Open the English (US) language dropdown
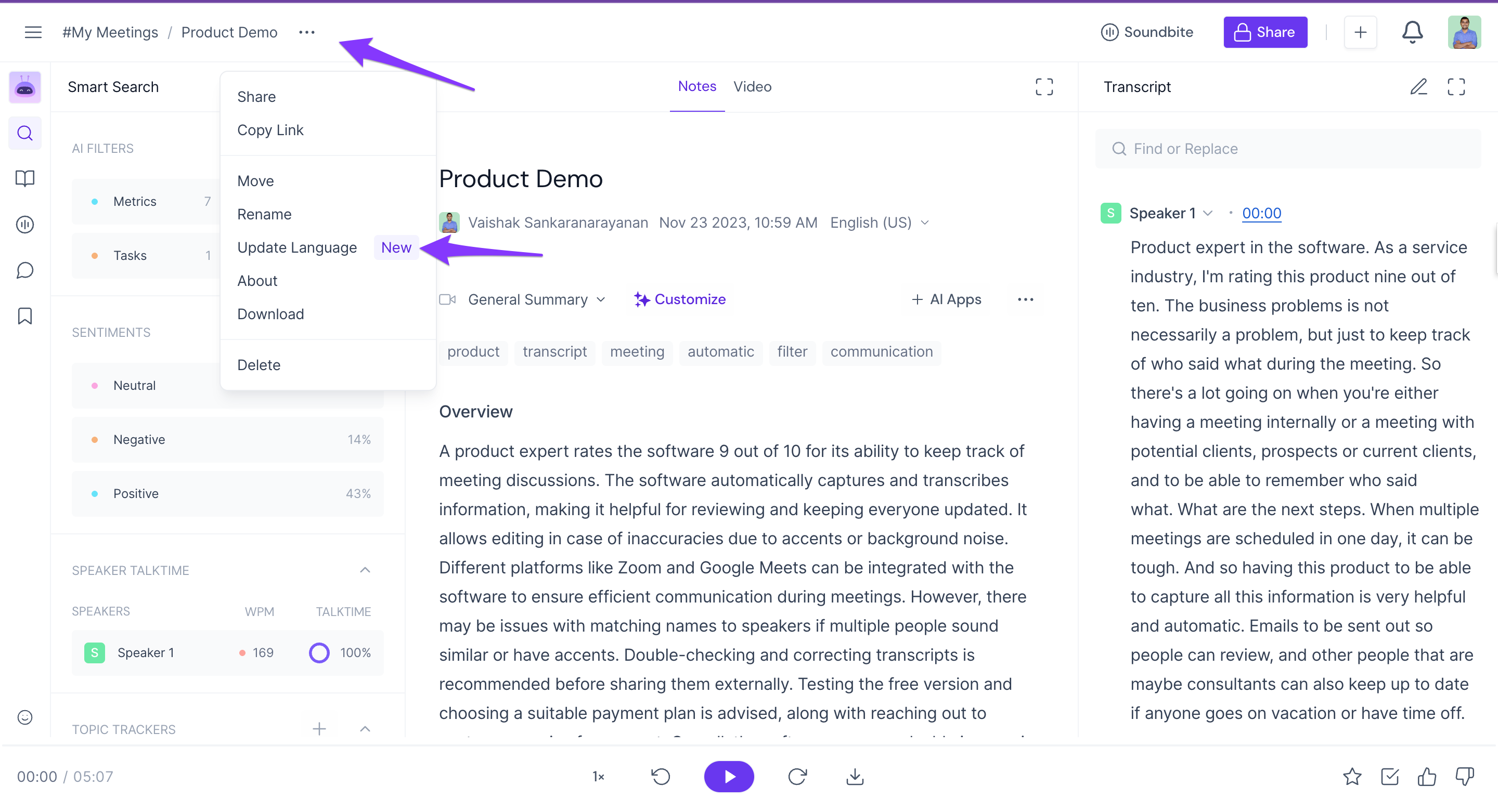1498x812 pixels. (x=879, y=222)
